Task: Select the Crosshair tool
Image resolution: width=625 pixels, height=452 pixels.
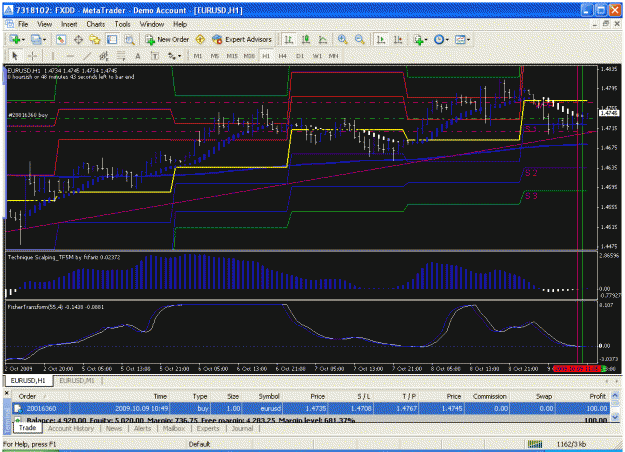Action: [x=33, y=56]
